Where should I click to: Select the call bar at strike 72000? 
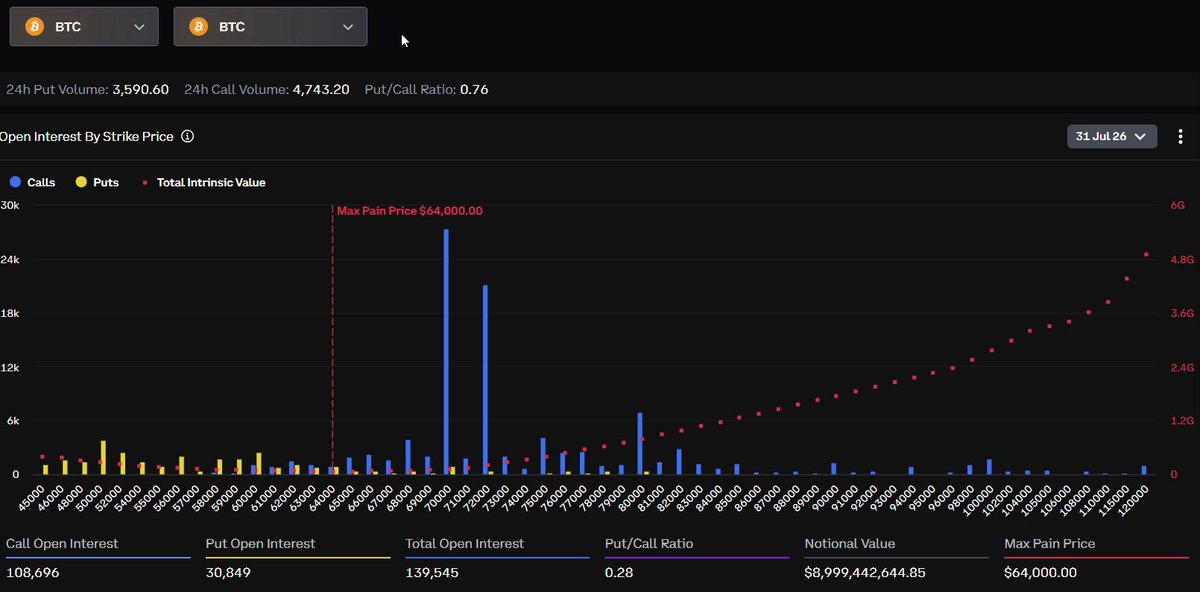click(x=485, y=380)
